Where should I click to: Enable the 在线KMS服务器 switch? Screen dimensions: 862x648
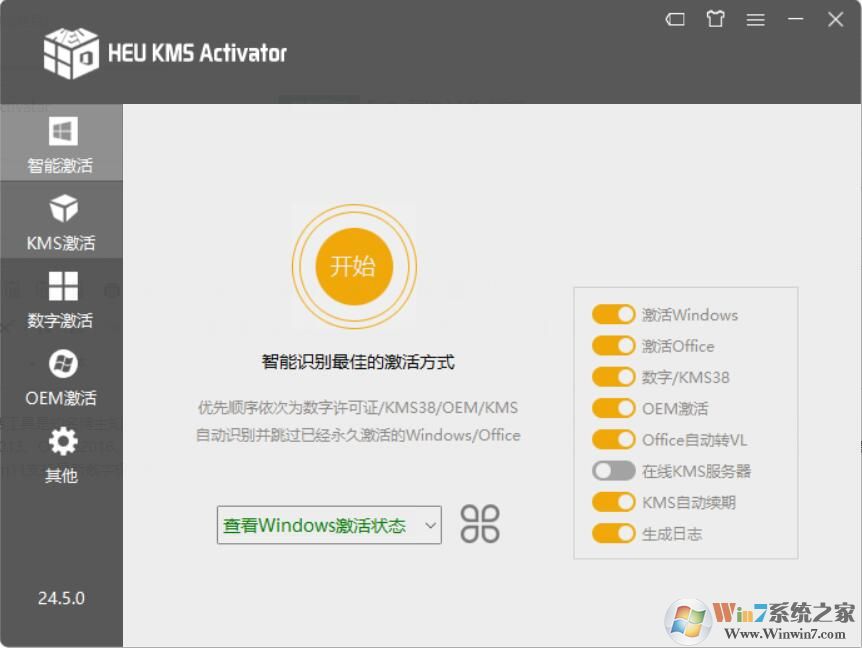click(614, 470)
